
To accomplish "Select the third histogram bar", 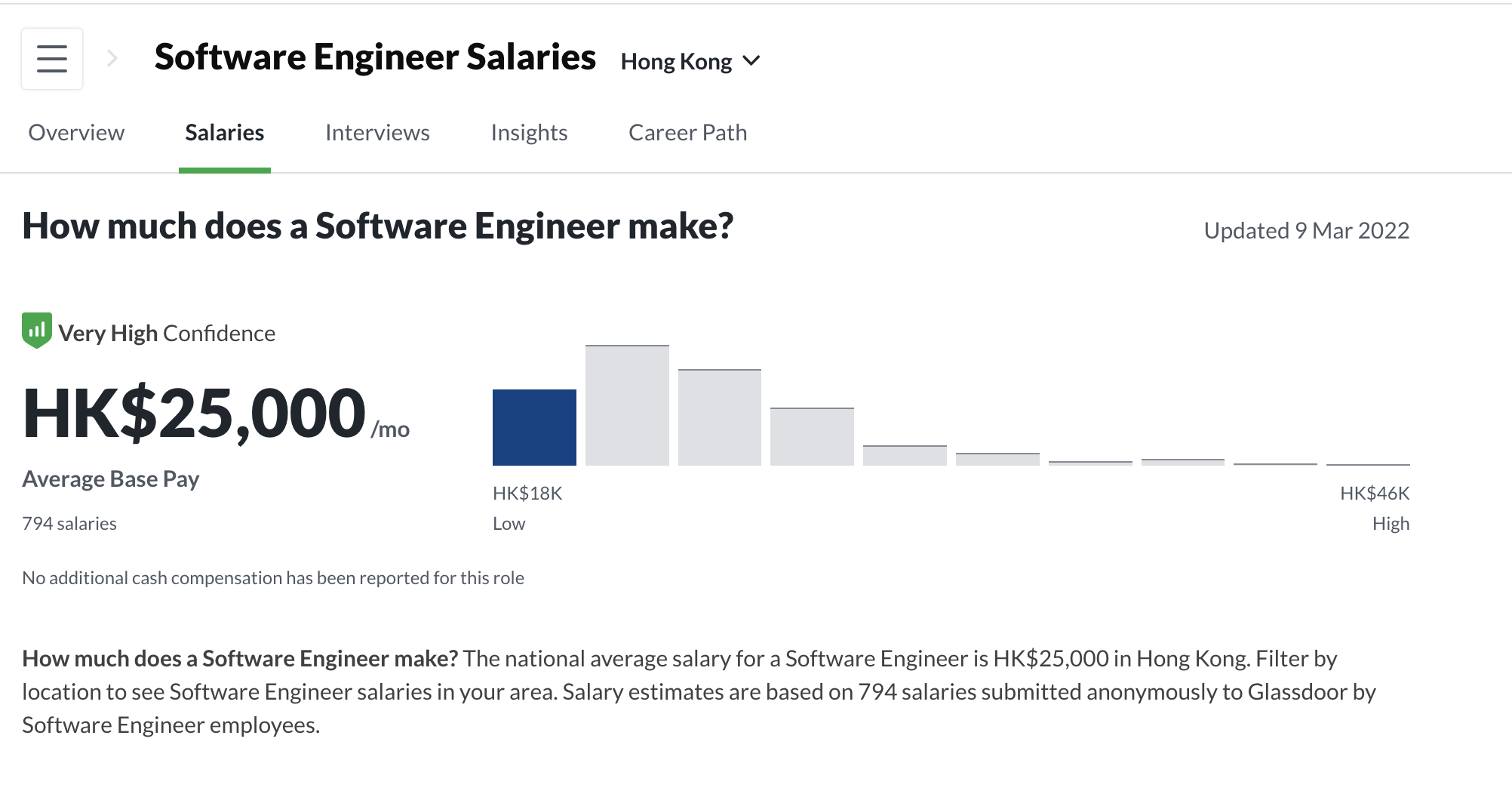I will (720, 417).
